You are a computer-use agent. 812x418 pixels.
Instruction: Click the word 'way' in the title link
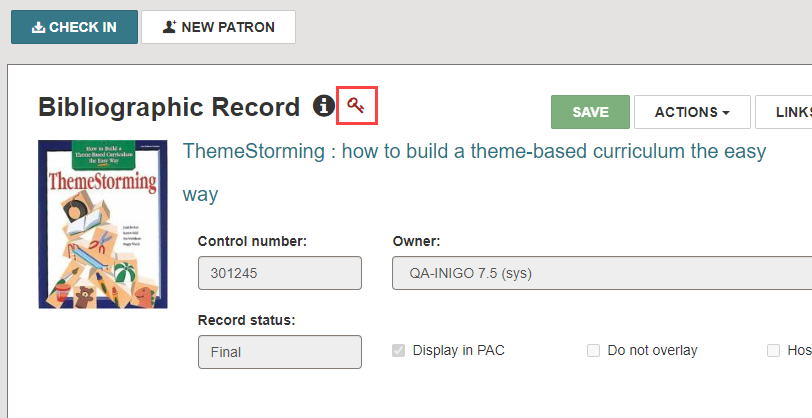[200, 195]
